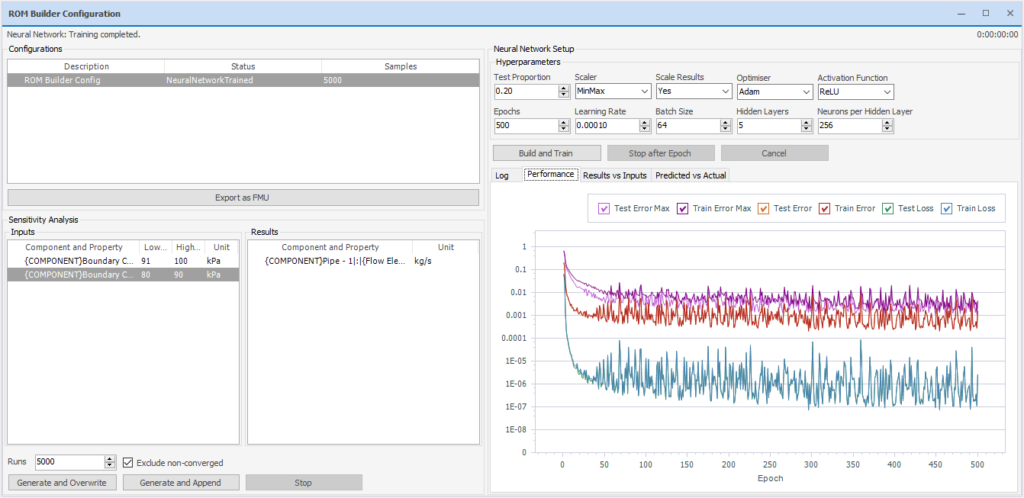This screenshot has width=1024, height=498.
Task: Adjust Batch Size spinner arrows
Action: click(x=726, y=125)
